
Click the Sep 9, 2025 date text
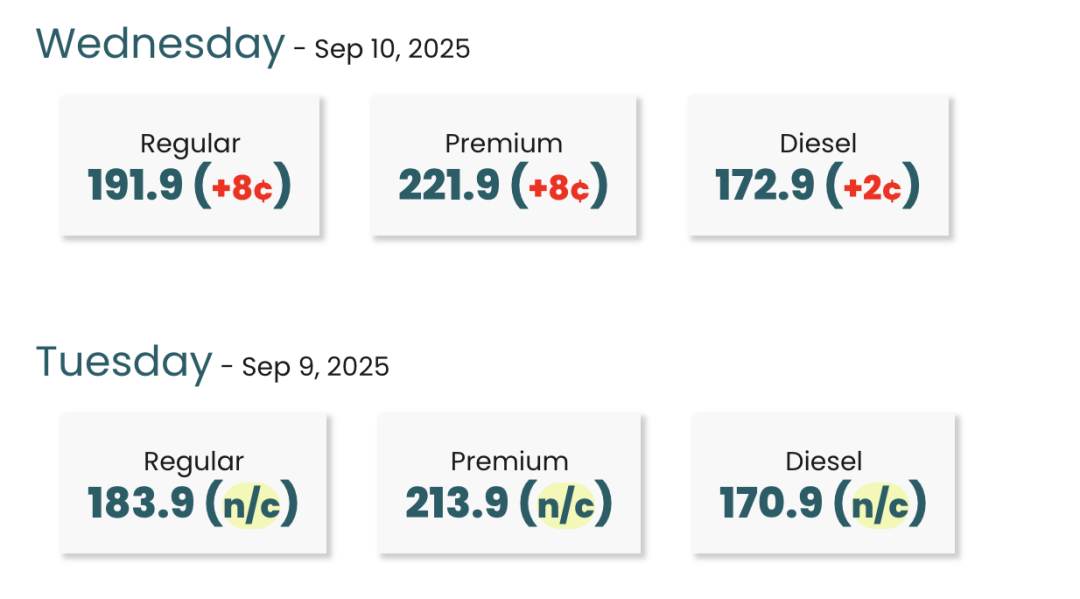coord(315,367)
